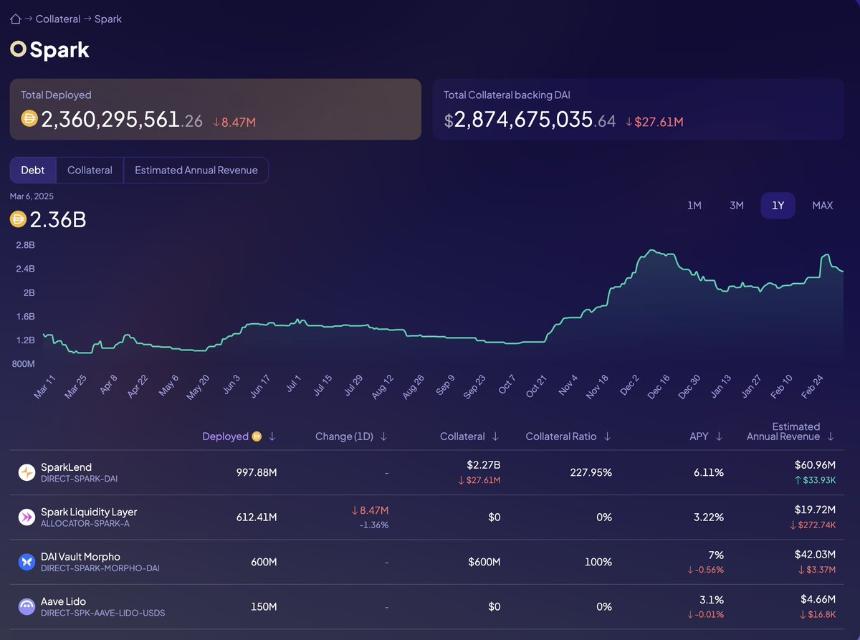The height and width of the screenshot is (640, 860).
Task: Click the SparkLend star icon
Action: (26, 472)
